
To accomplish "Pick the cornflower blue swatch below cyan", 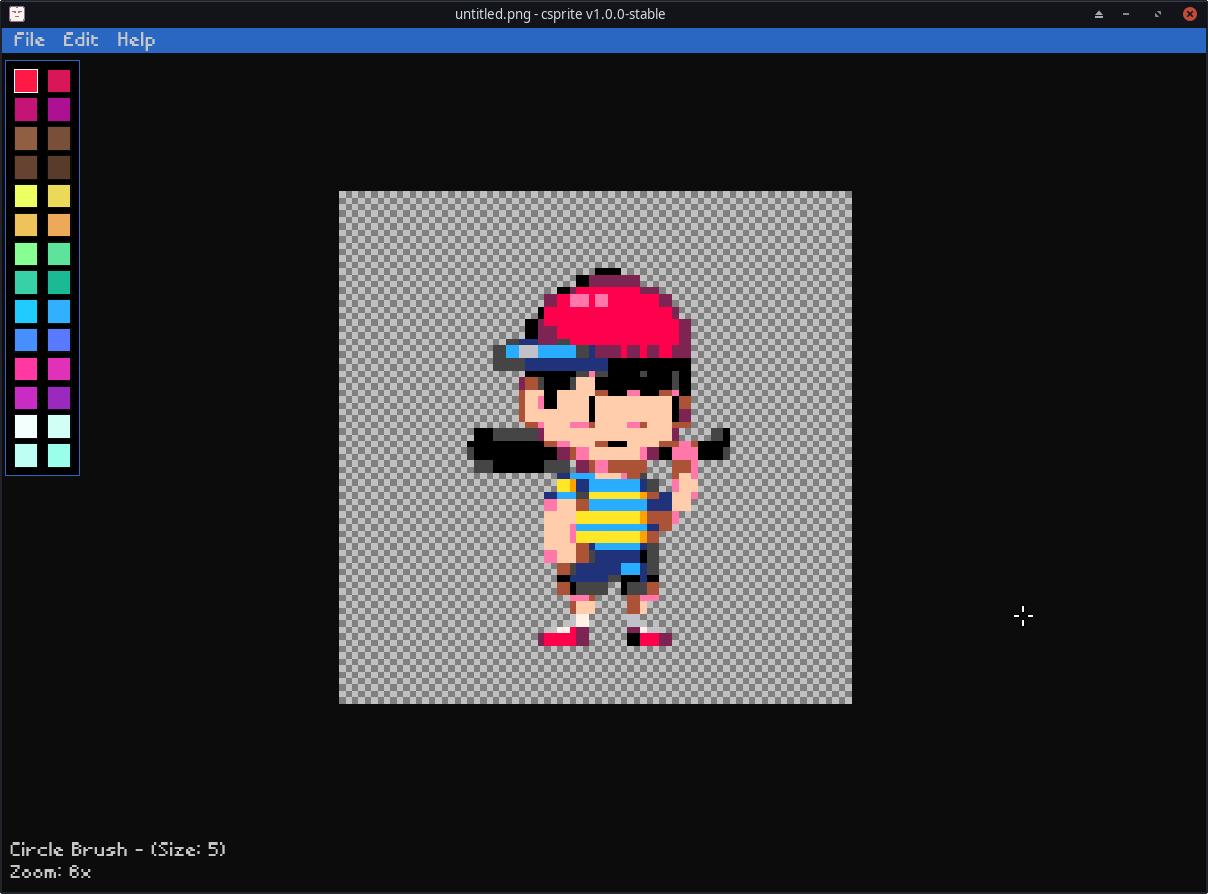I will coord(26,340).
